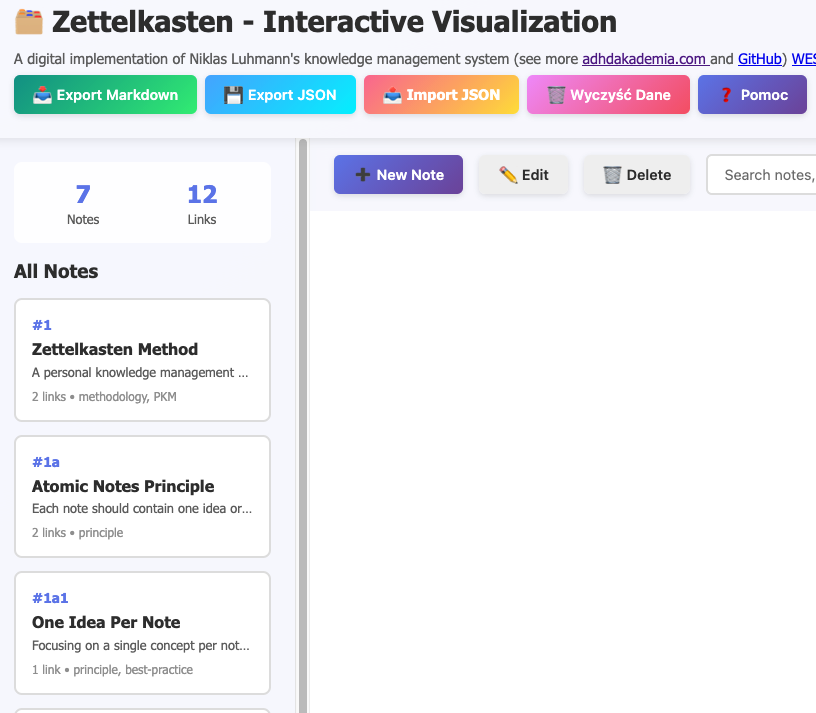The image size is (816, 713).
Task: Open the Atomic Notes Principle note
Action: click(142, 496)
